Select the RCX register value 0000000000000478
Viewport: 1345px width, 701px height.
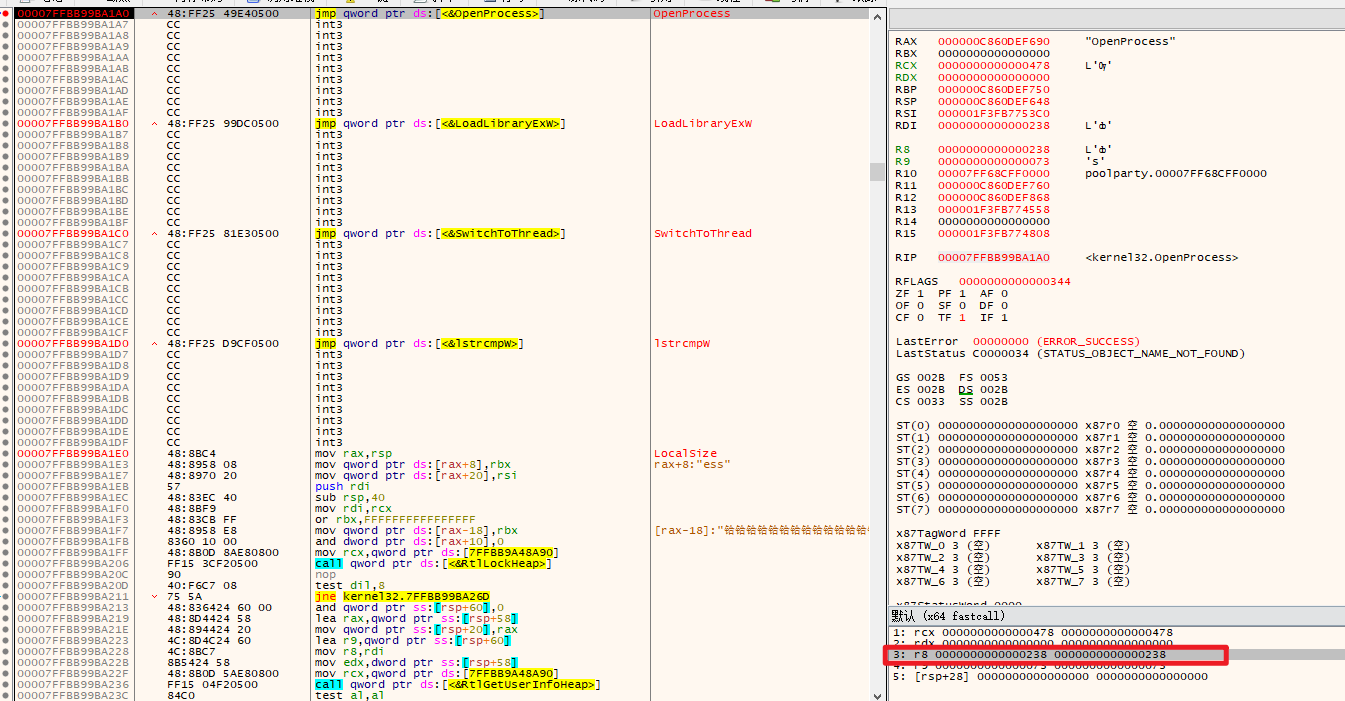994,66
